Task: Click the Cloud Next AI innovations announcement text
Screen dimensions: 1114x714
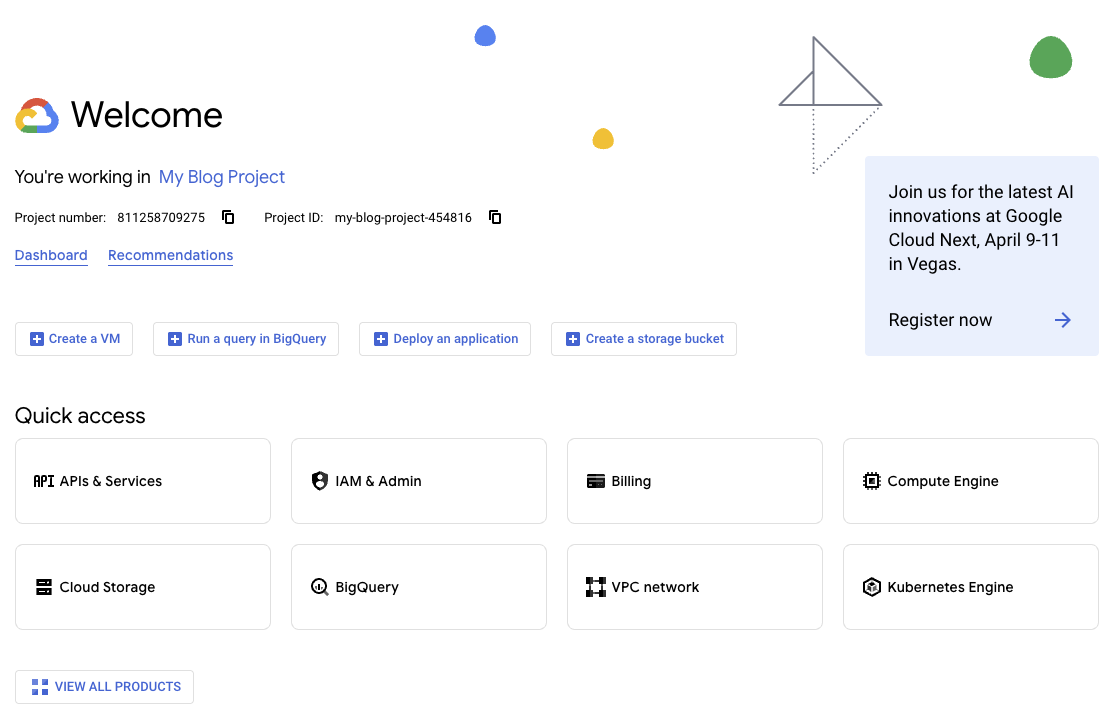Action: pyautogui.click(x=980, y=228)
